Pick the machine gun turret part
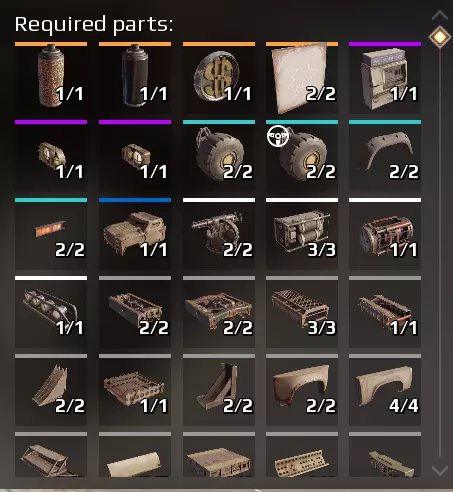453x492 pixels. pyautogui.click(x=219, y=234)
